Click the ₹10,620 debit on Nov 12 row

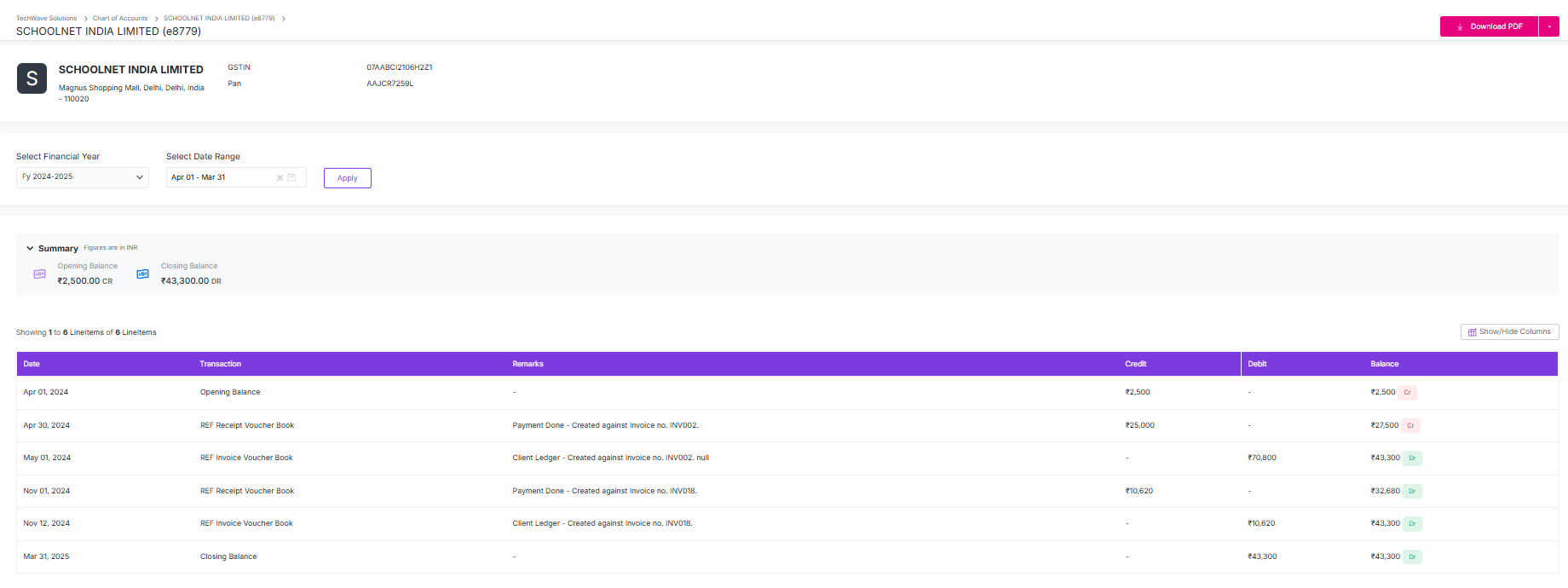pos(1261,523)
